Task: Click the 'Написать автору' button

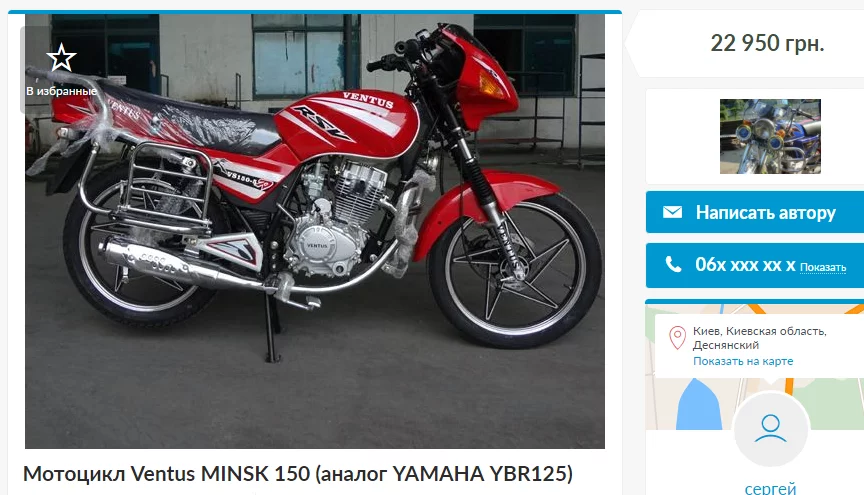Action: coord(755,212)
